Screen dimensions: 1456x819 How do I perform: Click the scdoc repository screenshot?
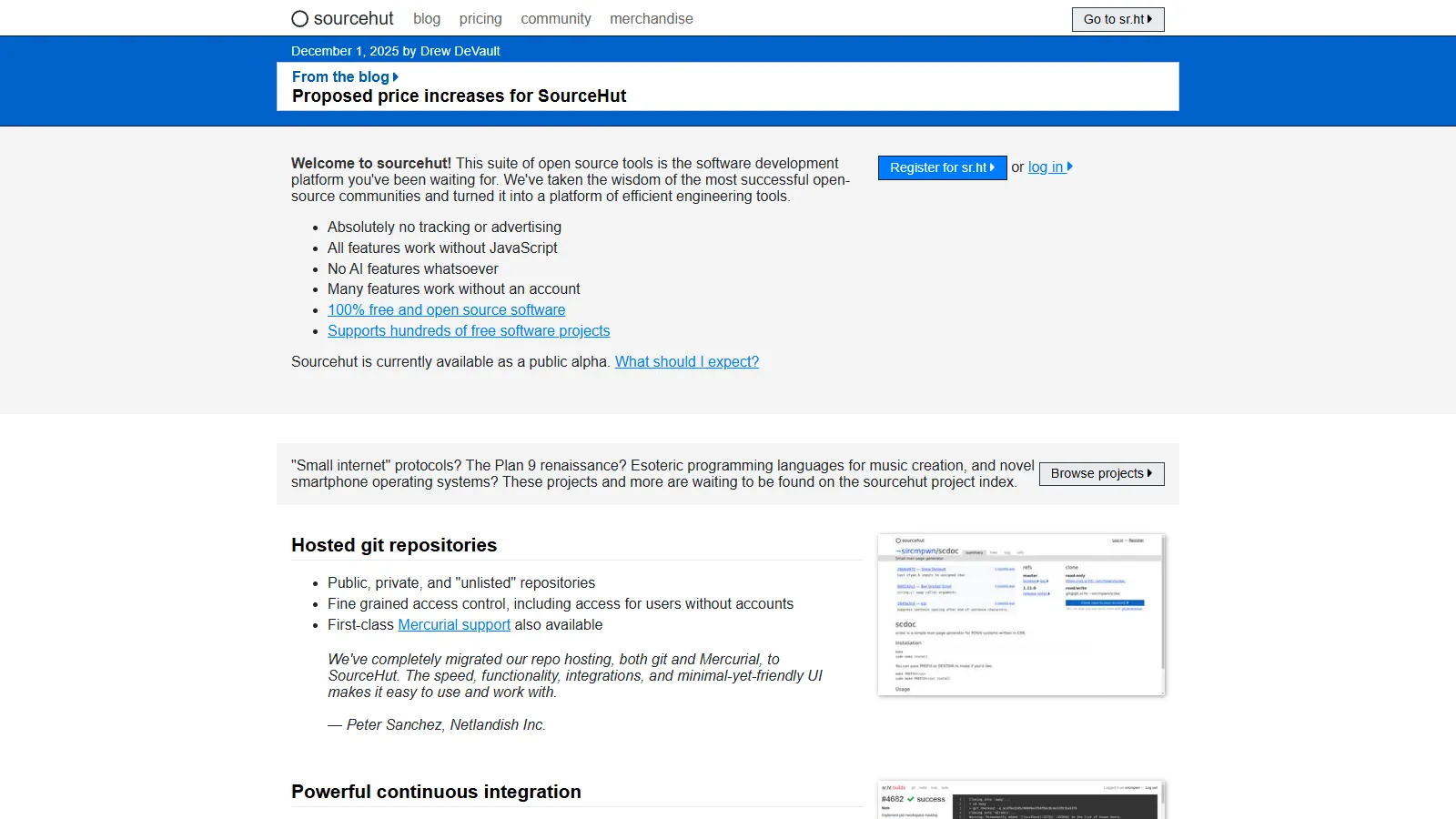tap(1021, 614)
